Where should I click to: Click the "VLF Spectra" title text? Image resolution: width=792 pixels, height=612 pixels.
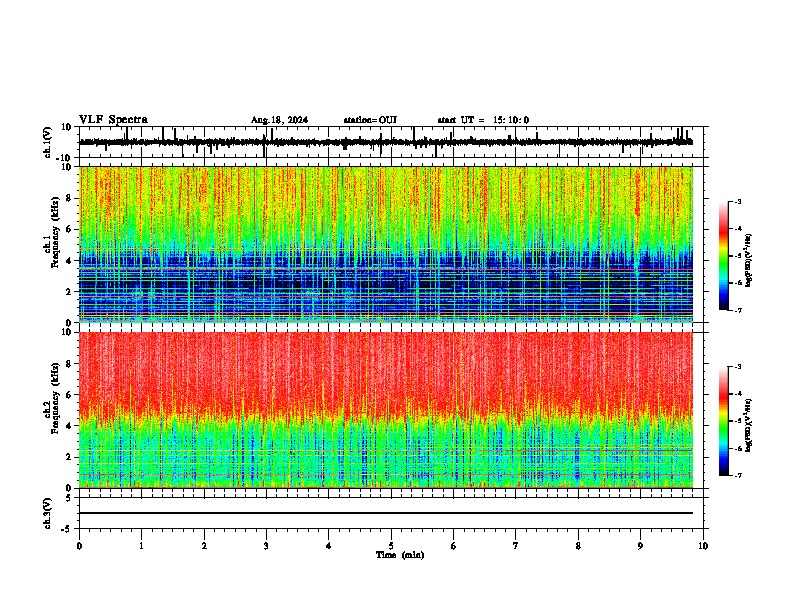(x=113, y=120)
